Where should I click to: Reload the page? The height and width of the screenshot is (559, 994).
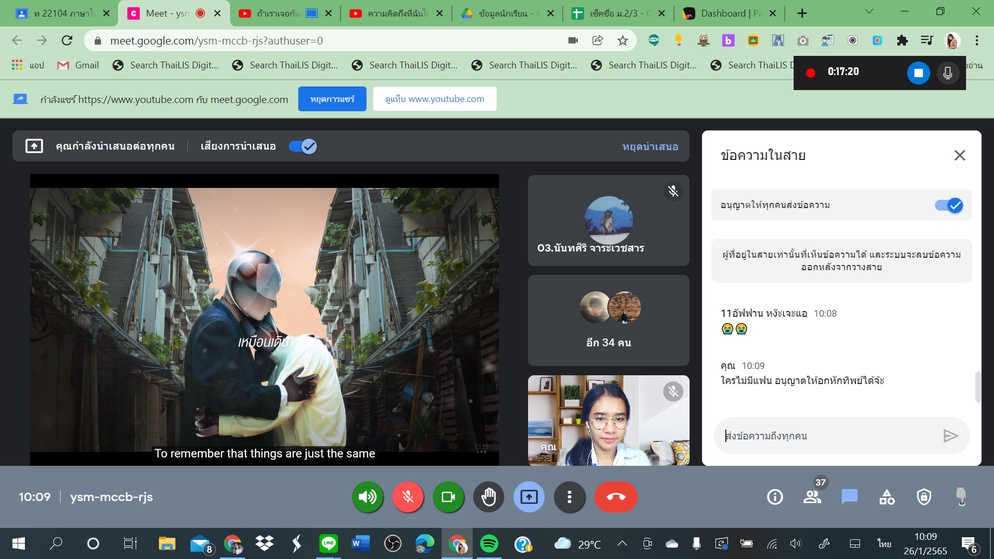pos(67,41)
